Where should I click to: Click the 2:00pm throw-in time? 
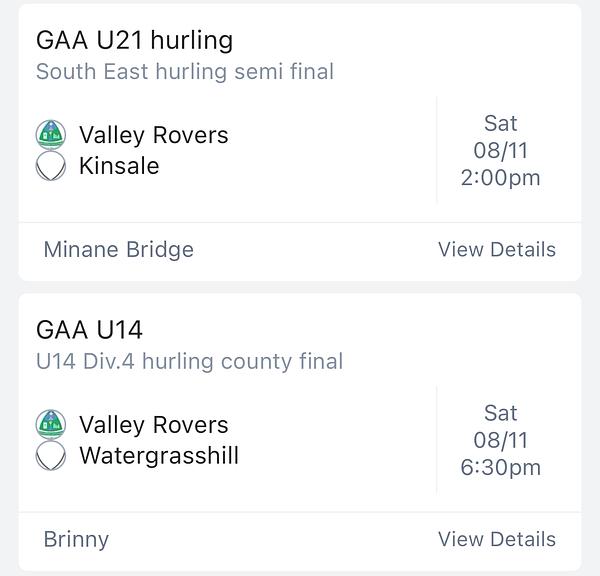pos(500,178)
